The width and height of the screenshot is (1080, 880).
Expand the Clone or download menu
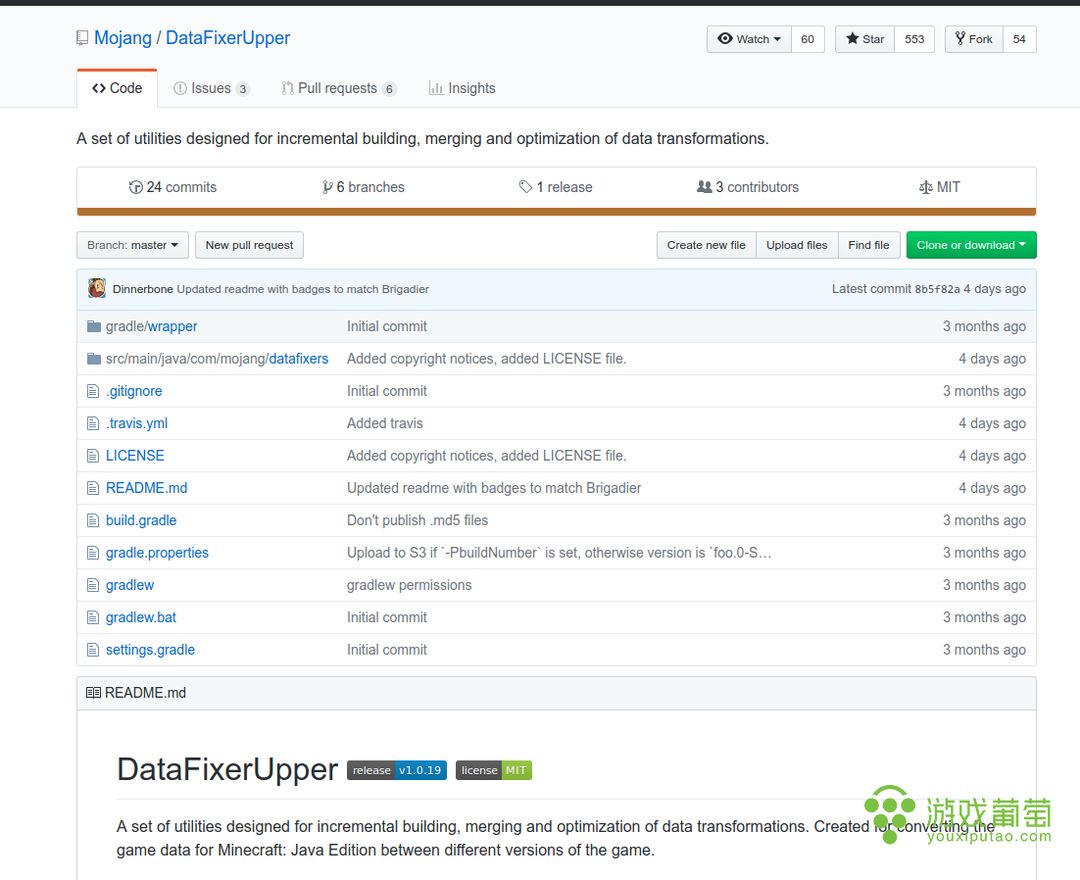971,245
